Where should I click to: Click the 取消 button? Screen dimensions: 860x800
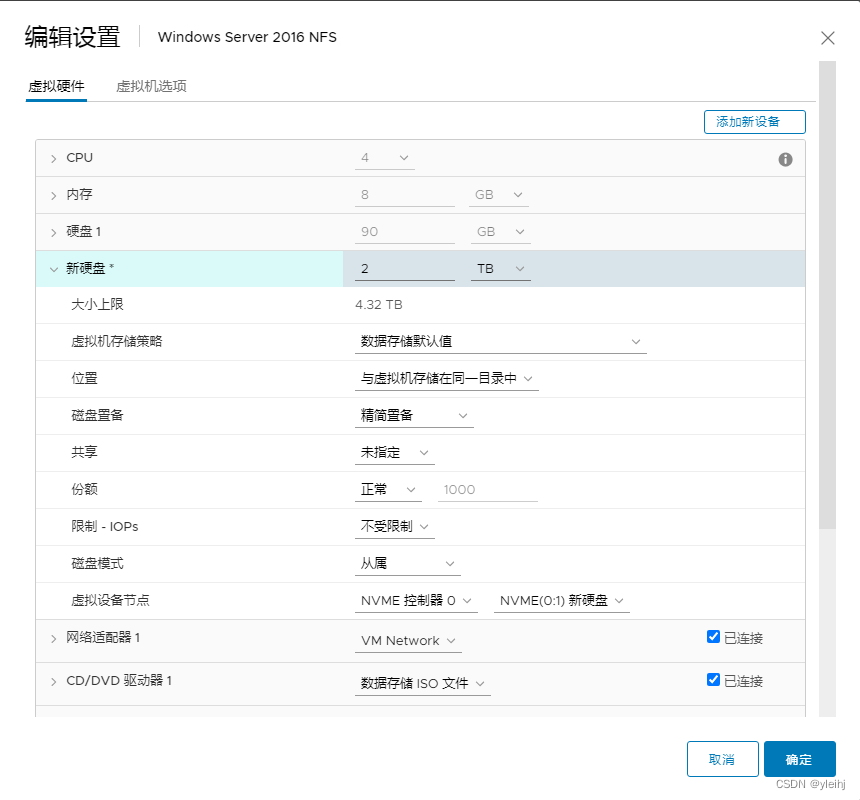722,759
